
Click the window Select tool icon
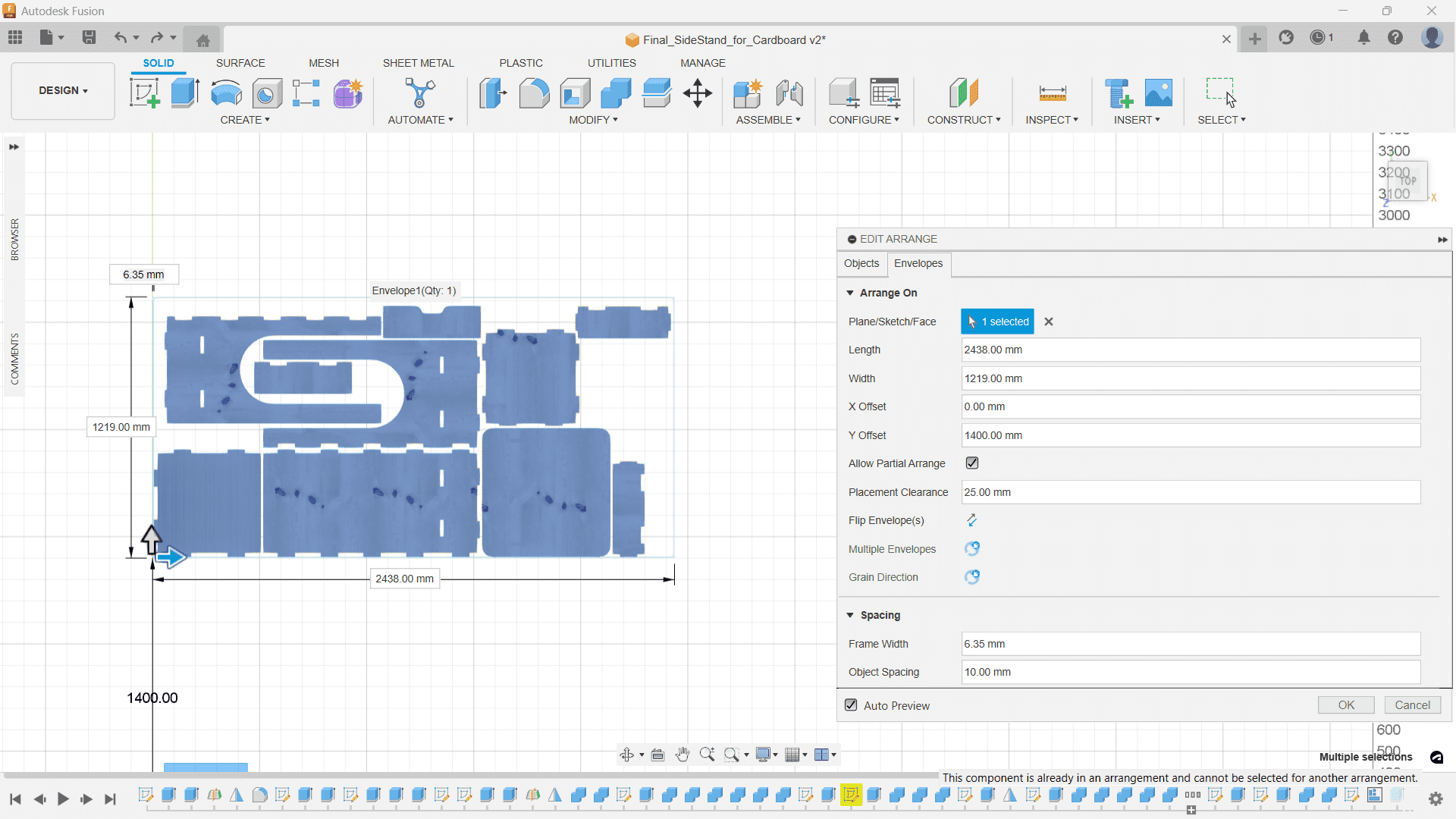coord(1221,93)
